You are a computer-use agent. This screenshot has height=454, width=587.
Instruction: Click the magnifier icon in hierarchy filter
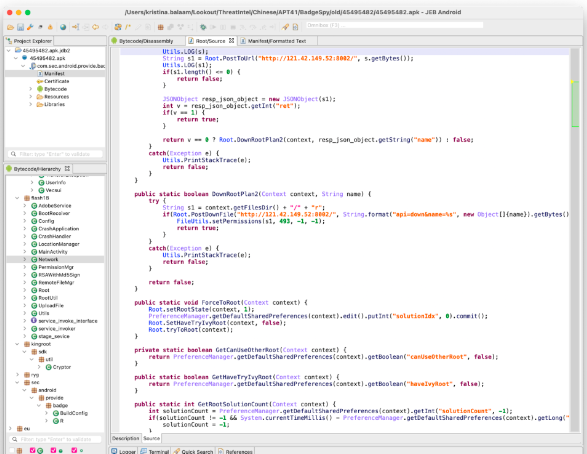(x=15, y=439)
